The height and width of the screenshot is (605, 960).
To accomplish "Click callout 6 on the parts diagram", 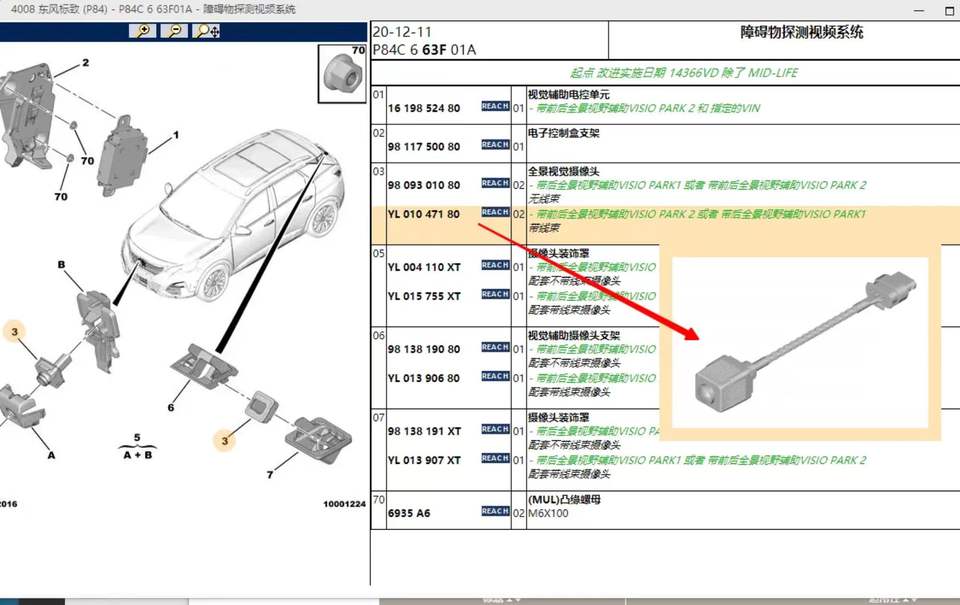I will (x=171, y=408).
